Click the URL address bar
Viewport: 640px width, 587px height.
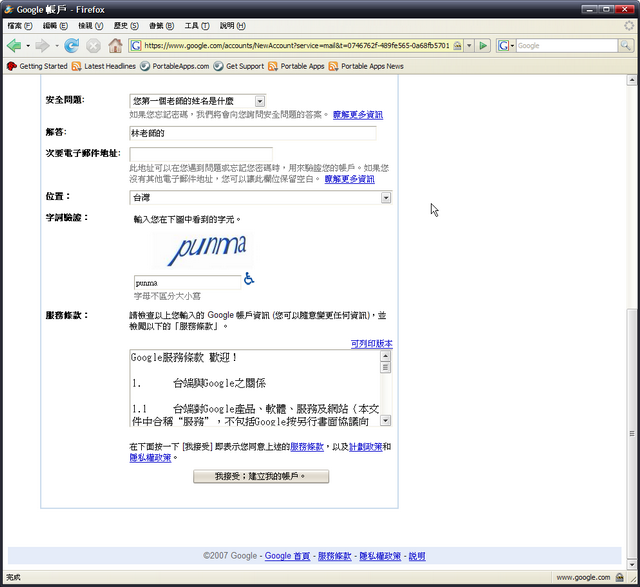tap(297, 46)
